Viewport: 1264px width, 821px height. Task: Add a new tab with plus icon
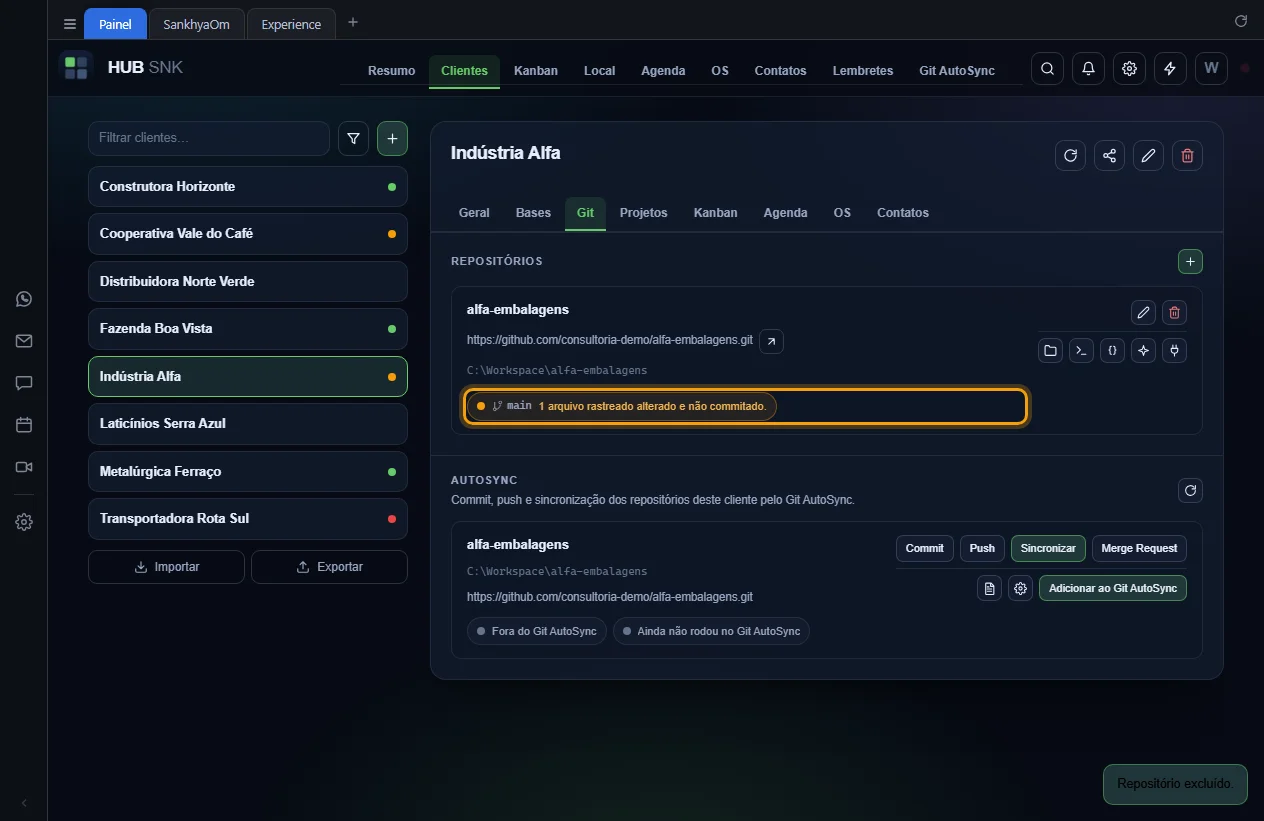[352, 23]
